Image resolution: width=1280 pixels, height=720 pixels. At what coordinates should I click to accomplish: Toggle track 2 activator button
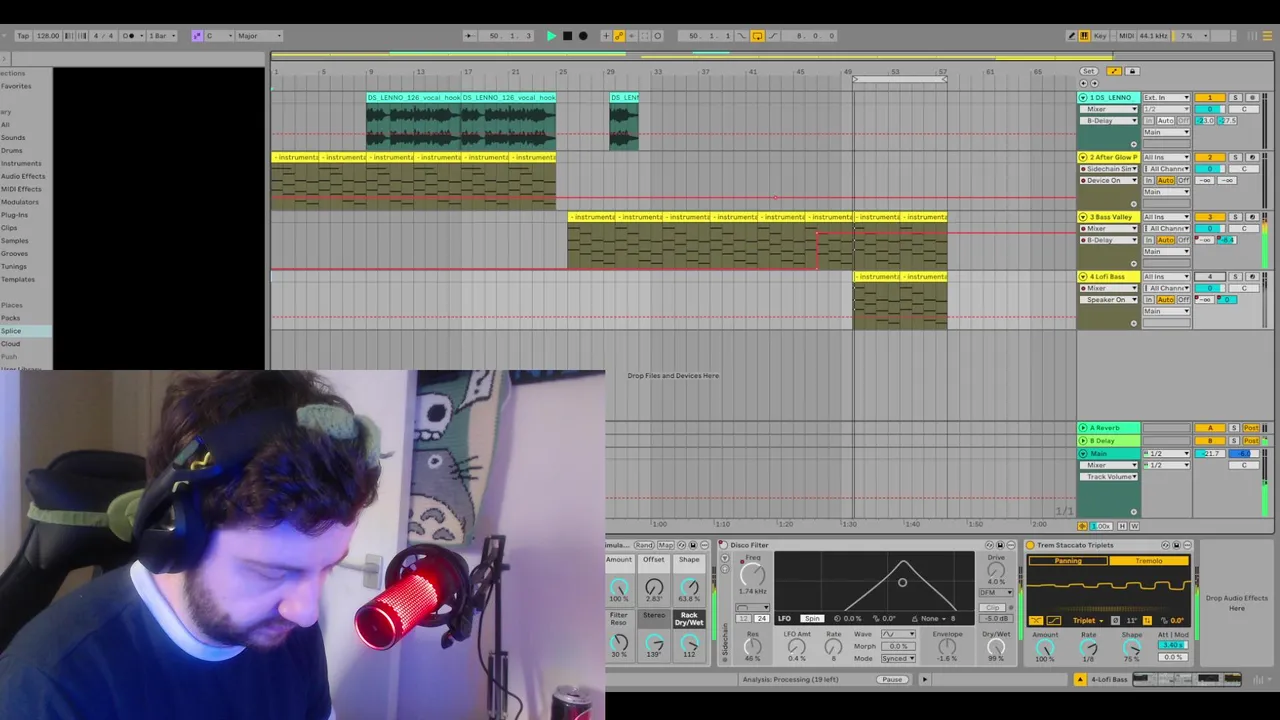coord(1210,157)
